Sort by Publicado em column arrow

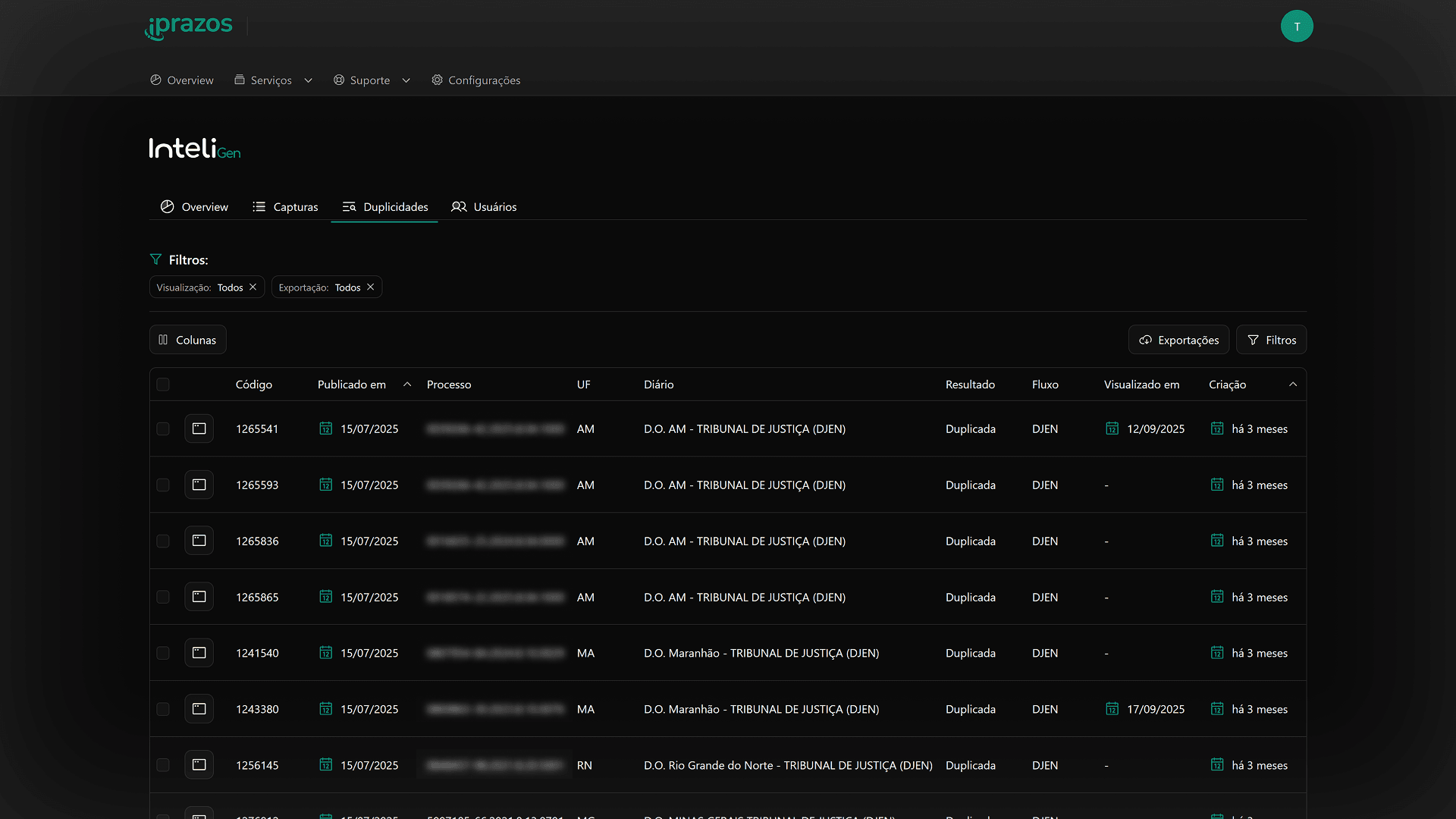(x=407, y=384)
